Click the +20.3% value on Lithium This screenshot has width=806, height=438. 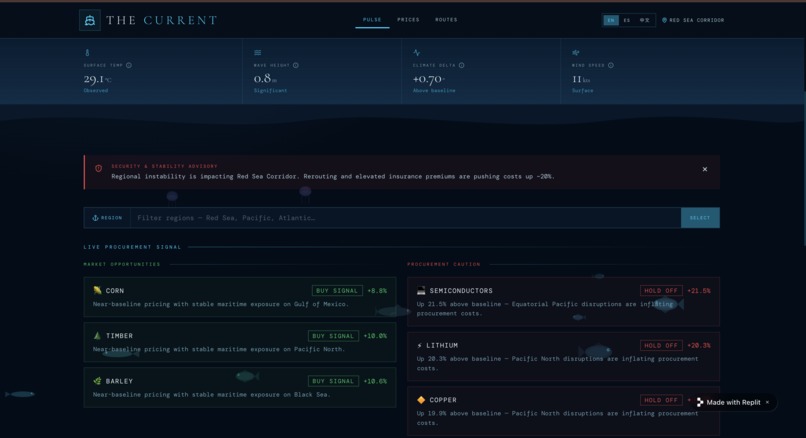(x=699, y=345)
